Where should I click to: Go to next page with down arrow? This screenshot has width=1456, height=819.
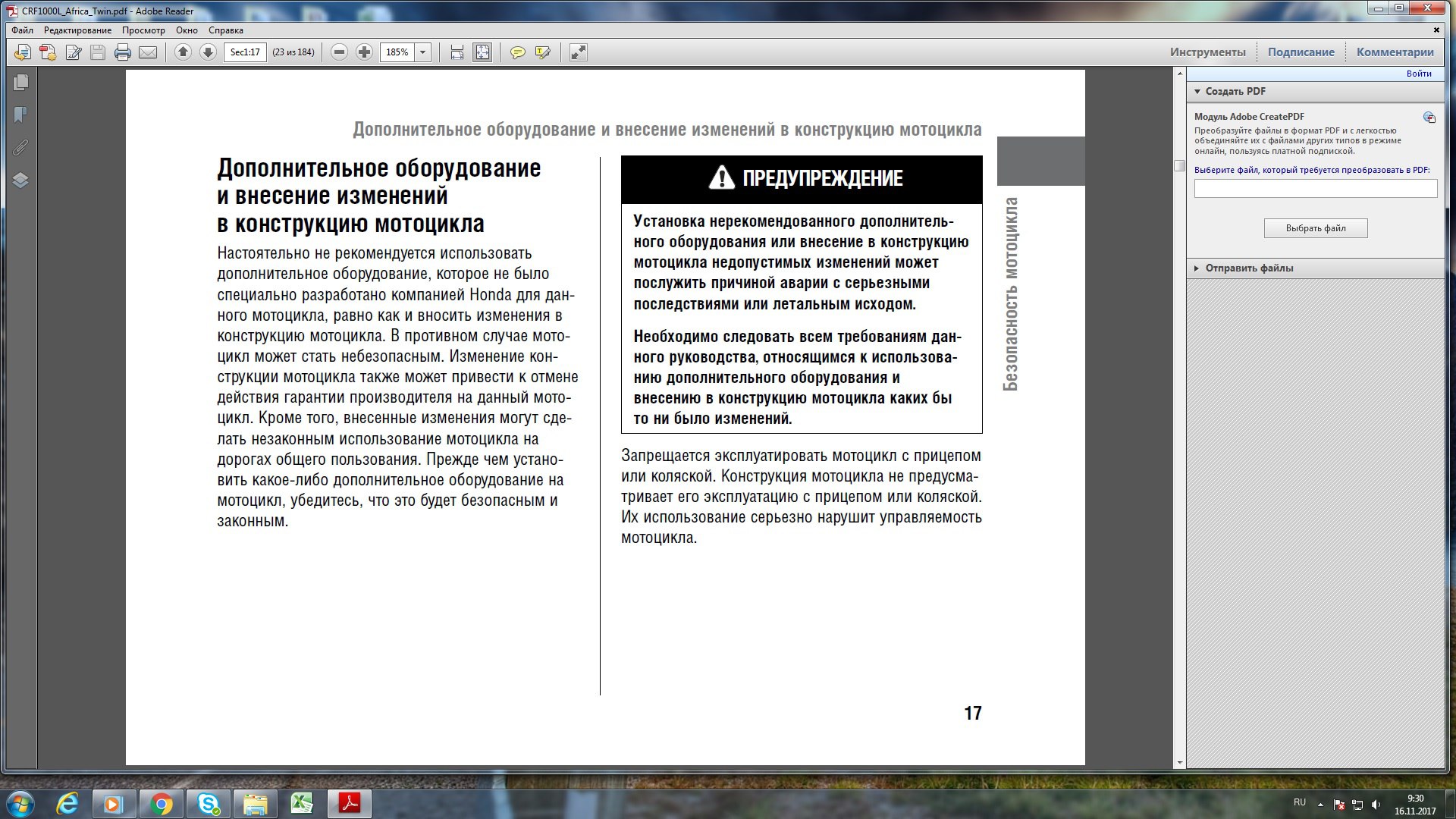(x=208, y=52)
